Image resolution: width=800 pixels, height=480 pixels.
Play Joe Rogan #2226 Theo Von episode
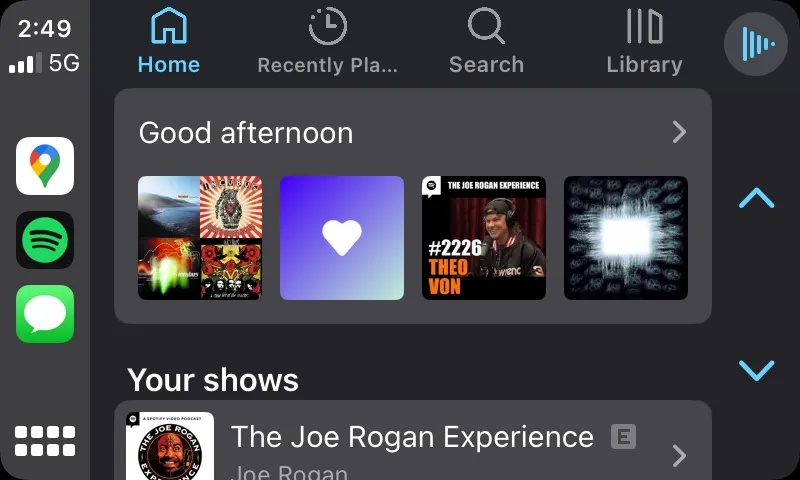pyautogui.click(x=484, y=238)
